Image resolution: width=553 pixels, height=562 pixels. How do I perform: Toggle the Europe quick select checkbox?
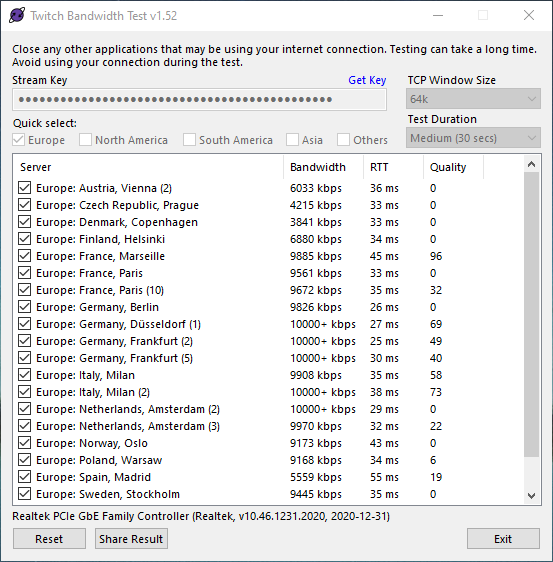pos(19,140)
